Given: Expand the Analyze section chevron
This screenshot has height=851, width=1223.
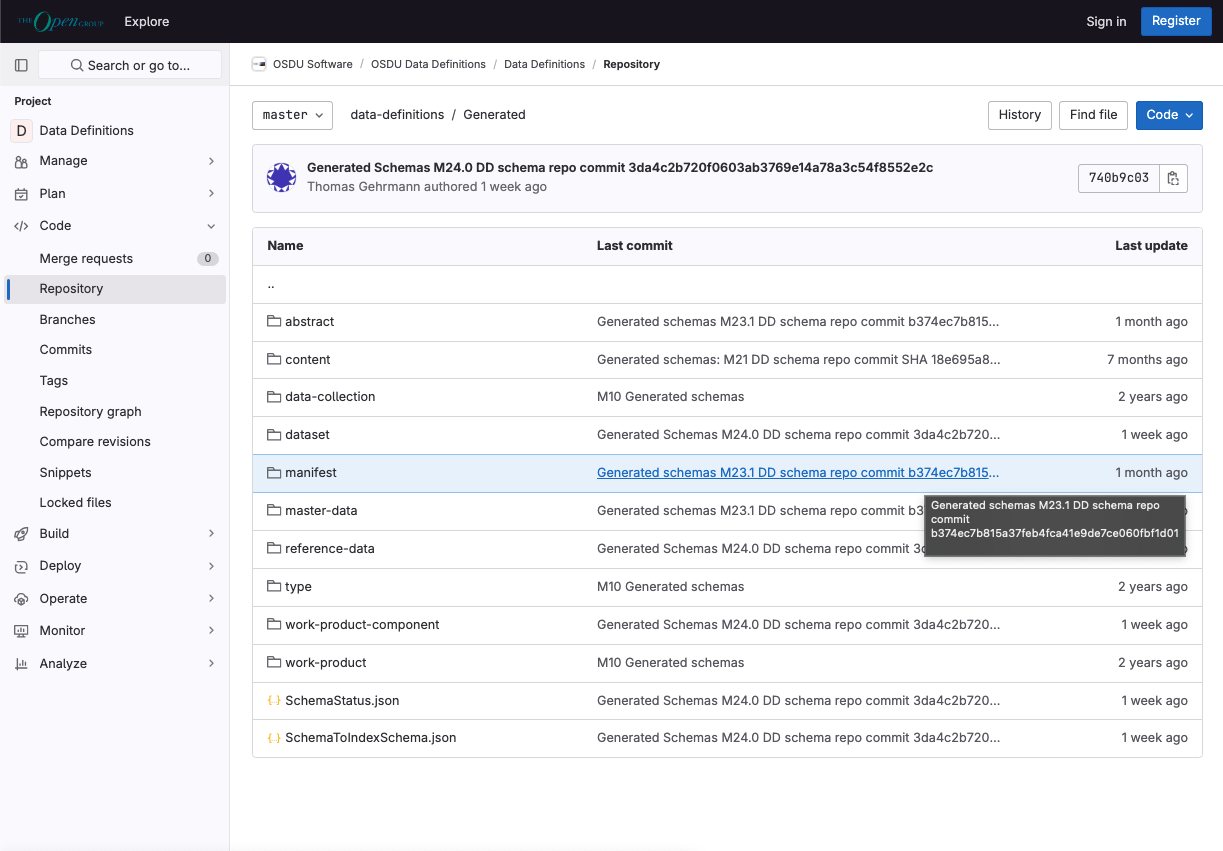Looking at the screenshot, I should (x=211, y=664).
